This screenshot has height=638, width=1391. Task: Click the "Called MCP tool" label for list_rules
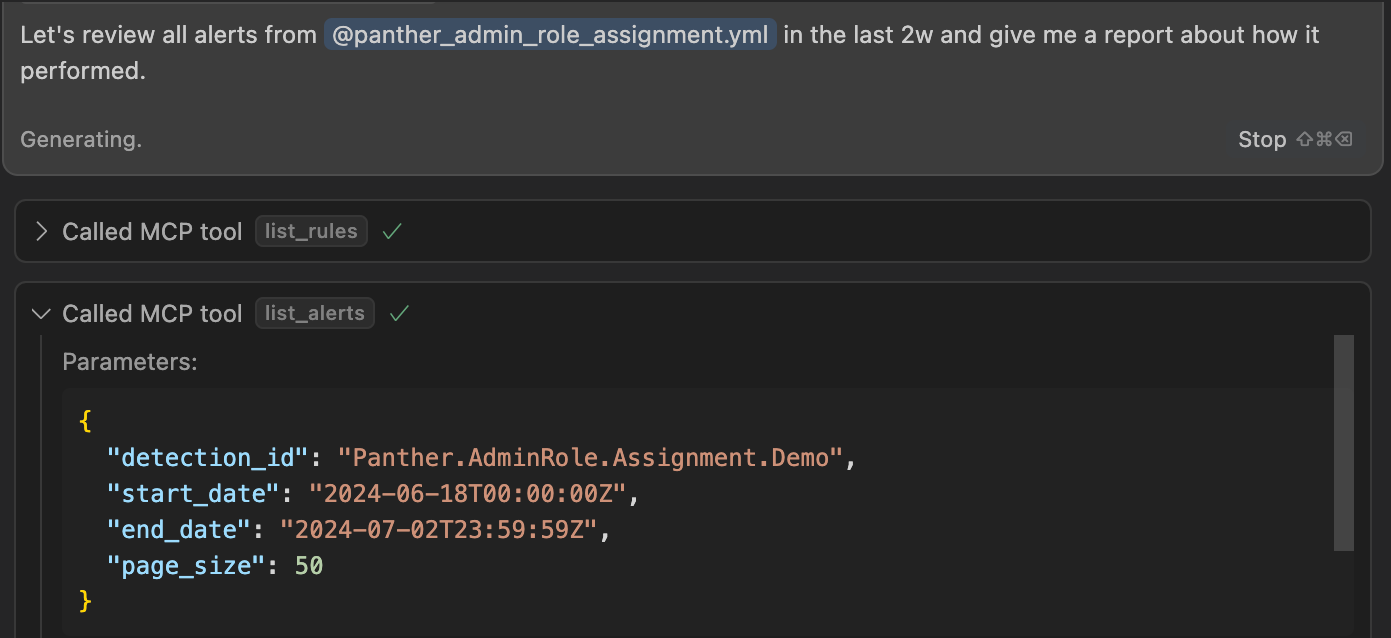[152, 231]
